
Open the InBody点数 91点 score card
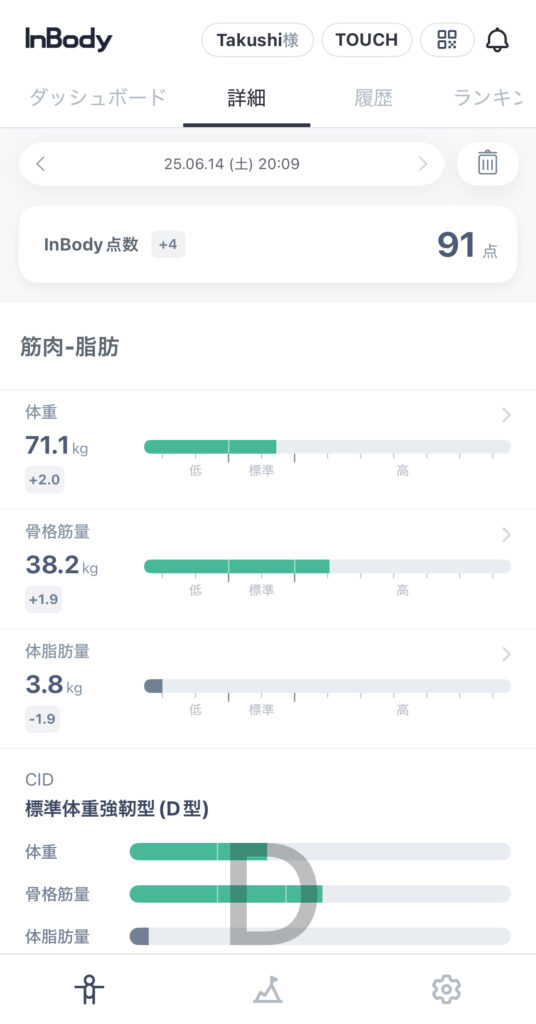(268, 245)
